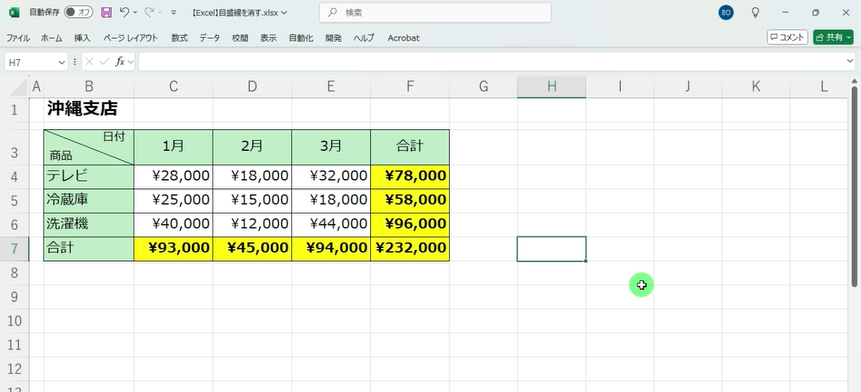Click the ¥93,000 column total cell
861x392 pixels.
click(x=173, y=249)
